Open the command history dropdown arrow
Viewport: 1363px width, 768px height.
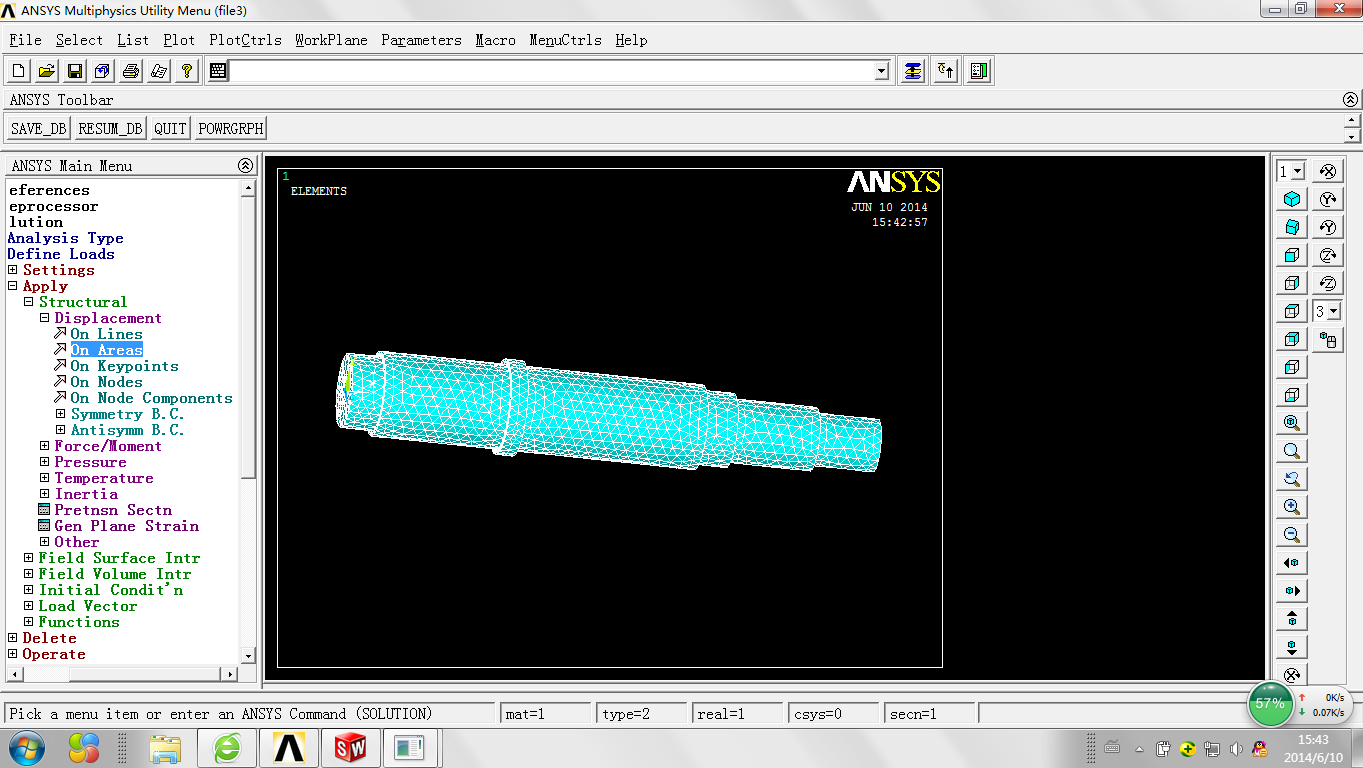click(x=881, y=71)
